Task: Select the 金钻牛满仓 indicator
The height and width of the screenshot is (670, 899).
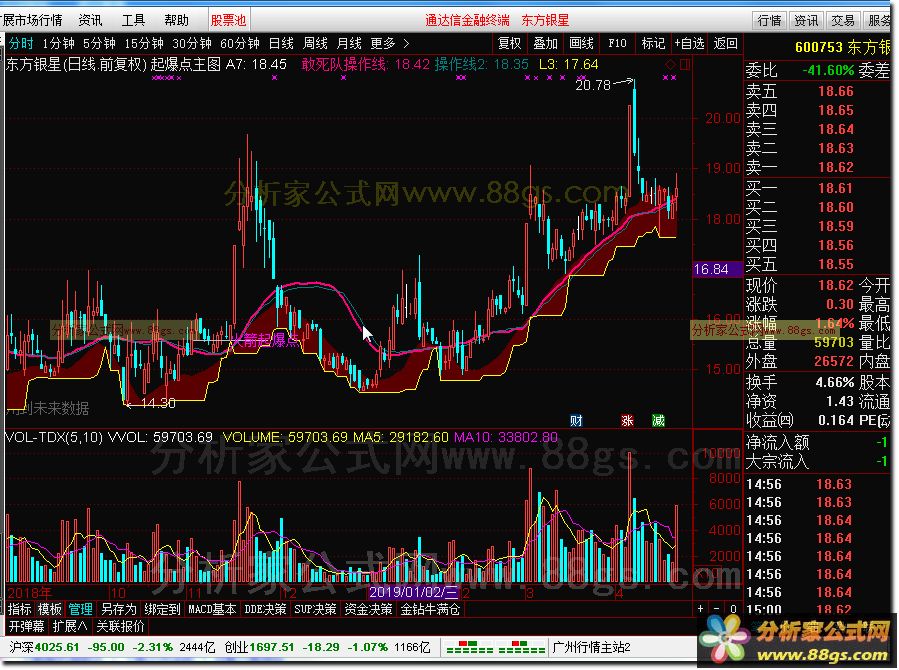Action: coord(430,609)
